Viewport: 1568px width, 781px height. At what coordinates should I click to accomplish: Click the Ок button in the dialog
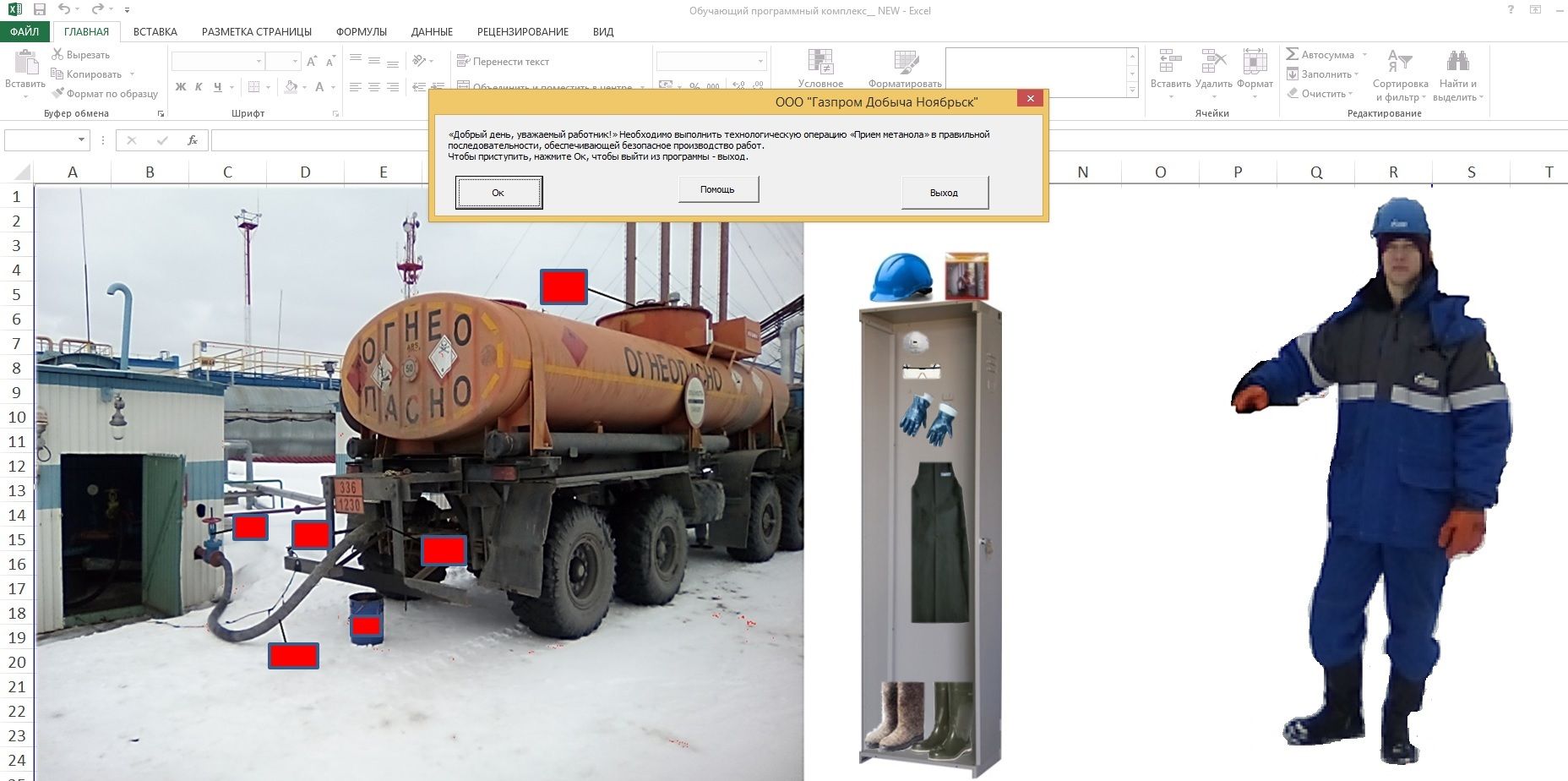498,193
